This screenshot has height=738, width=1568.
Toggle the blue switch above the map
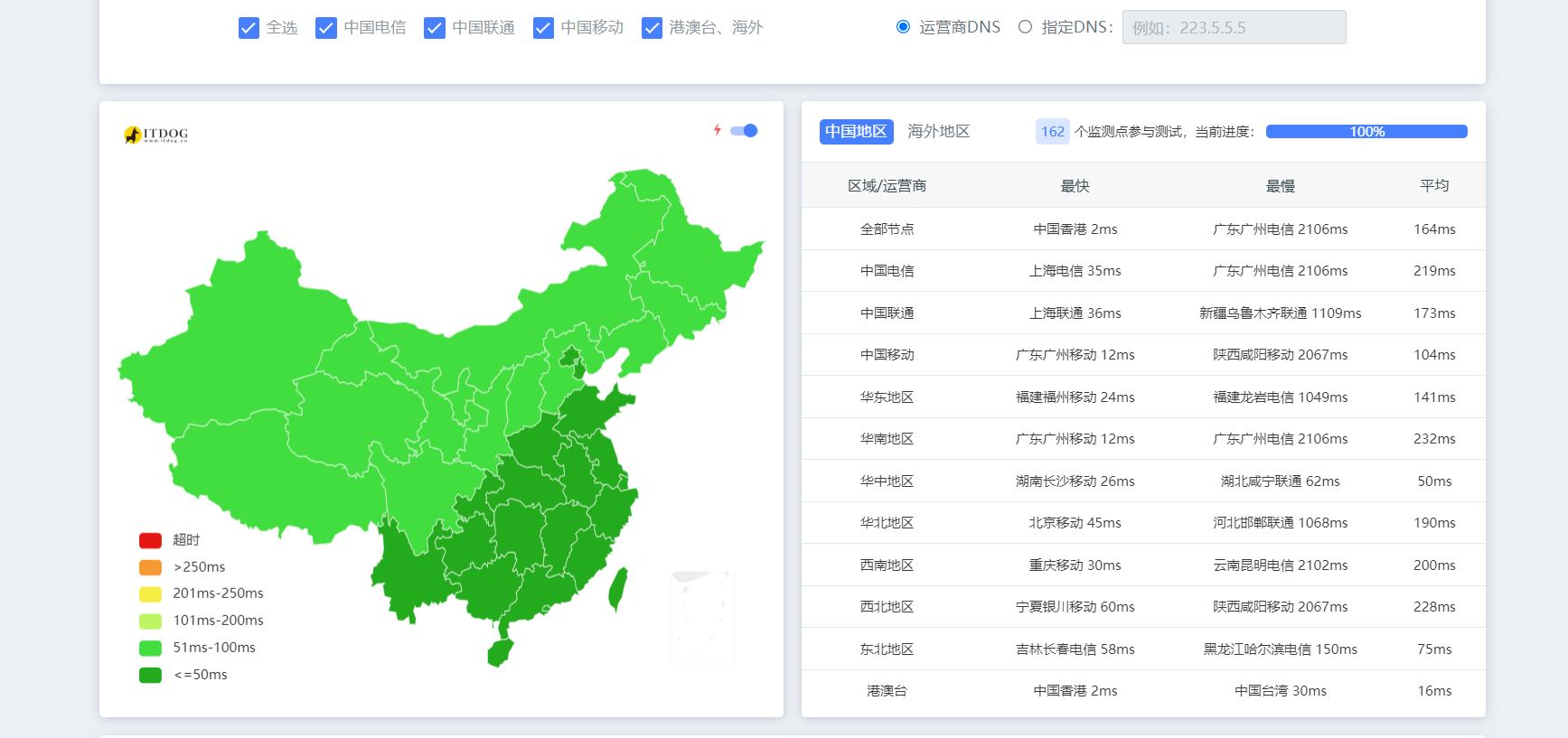tap(744, 131)
